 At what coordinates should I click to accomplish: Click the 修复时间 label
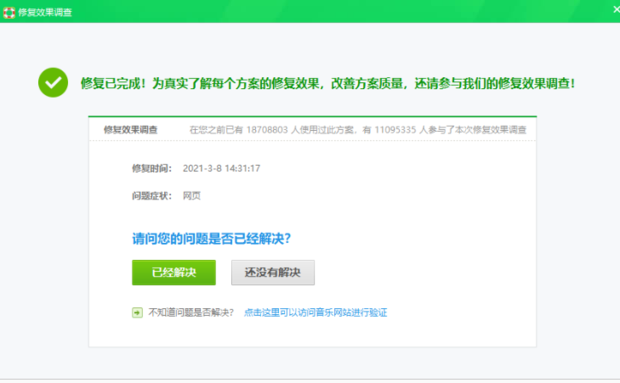point(152,168)
